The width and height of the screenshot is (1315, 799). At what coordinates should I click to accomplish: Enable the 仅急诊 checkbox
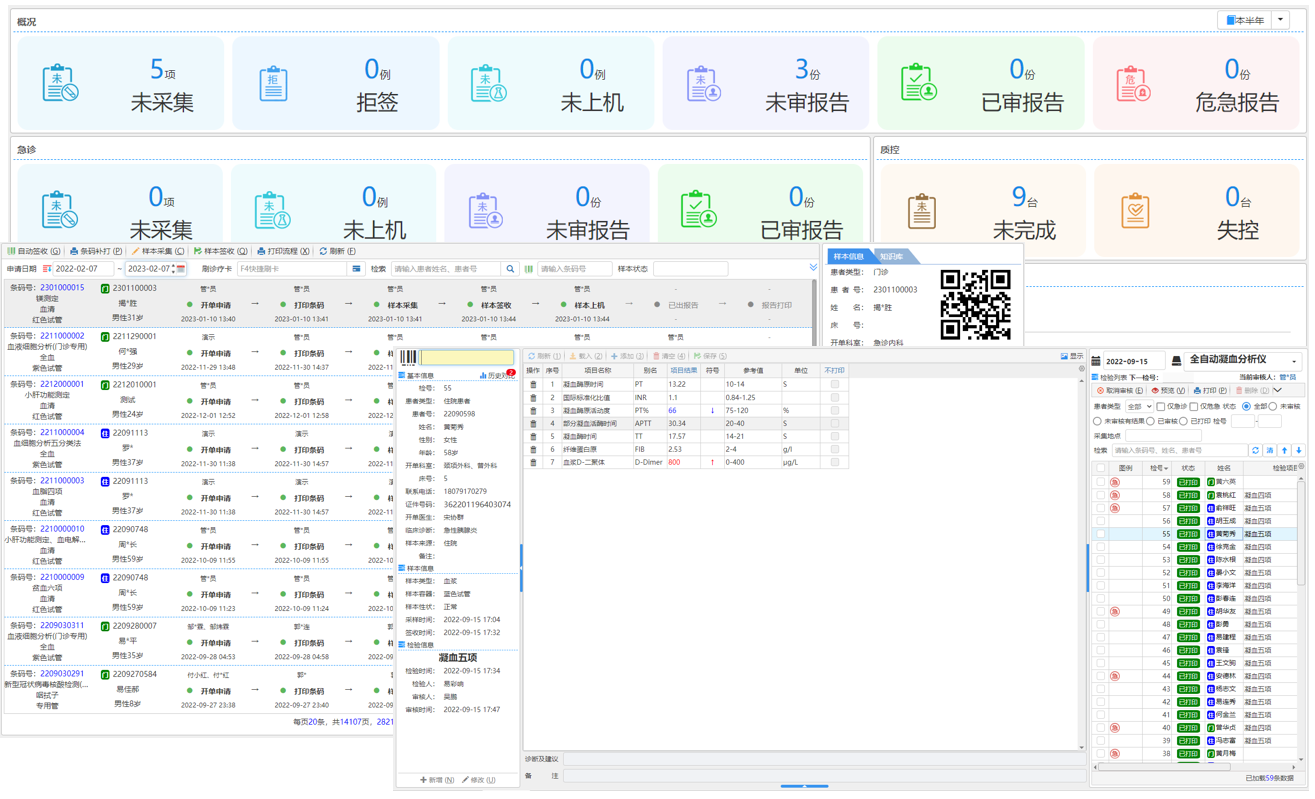coord(1160,407)
